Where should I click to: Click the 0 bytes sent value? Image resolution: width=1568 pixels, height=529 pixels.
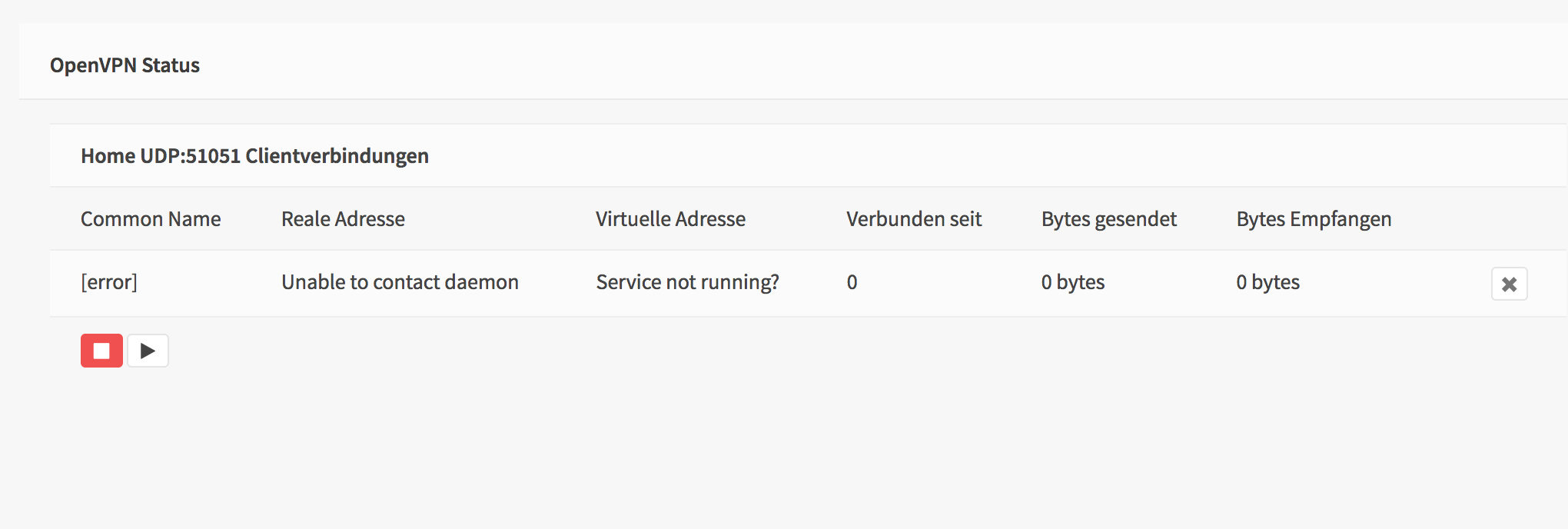1072,283
